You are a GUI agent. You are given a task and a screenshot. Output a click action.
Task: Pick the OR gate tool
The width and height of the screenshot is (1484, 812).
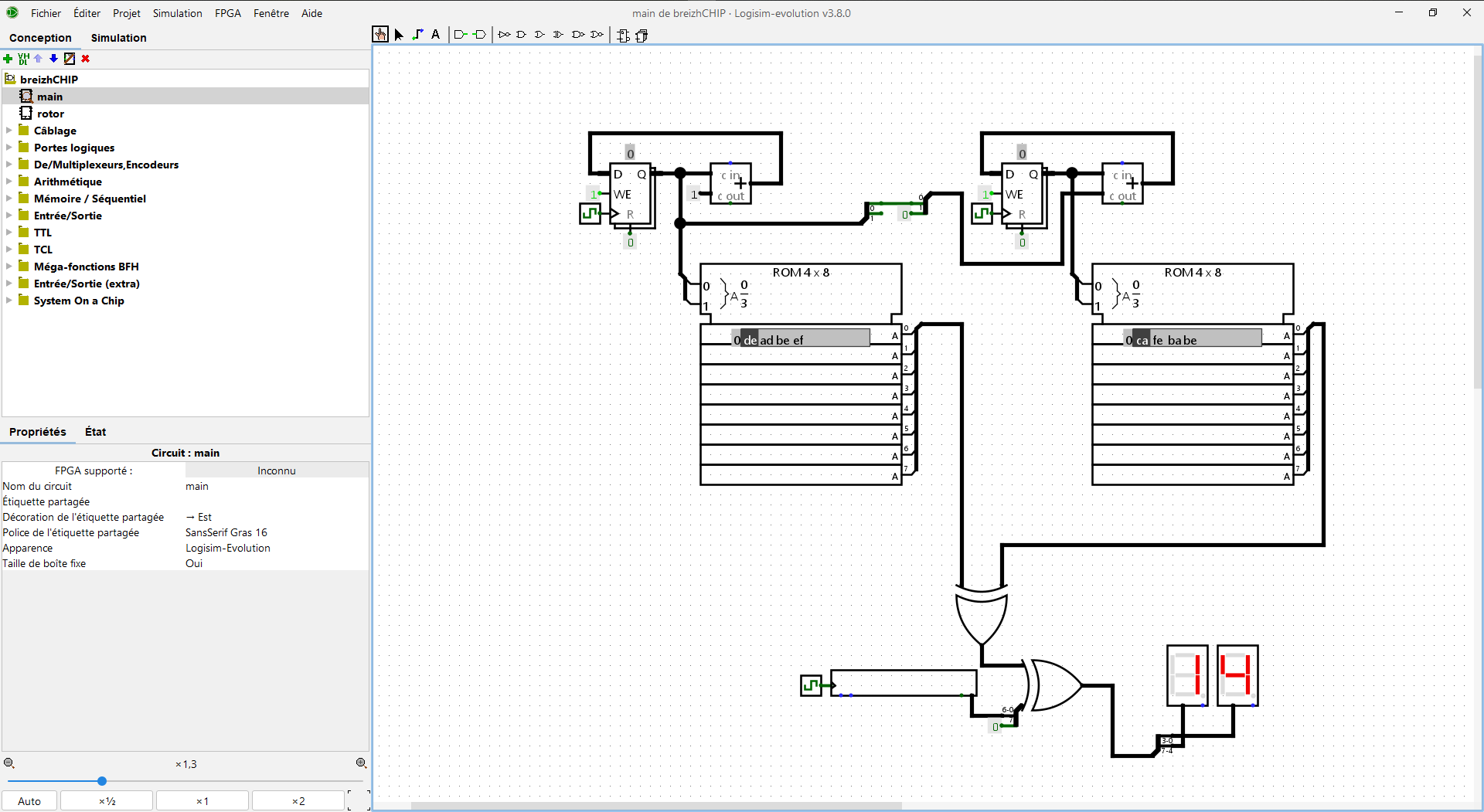[539, 35]
